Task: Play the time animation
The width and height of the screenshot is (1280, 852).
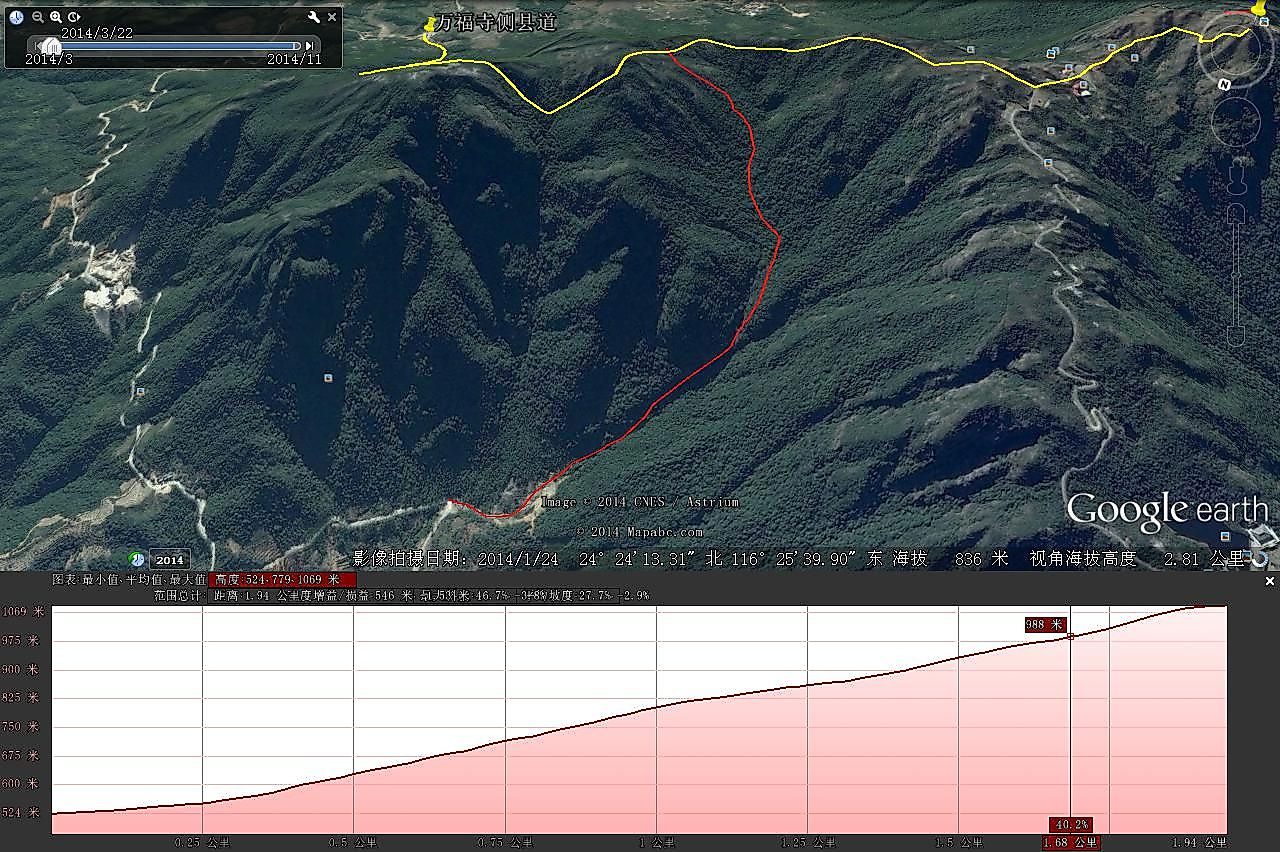Action: coord(74,17)
